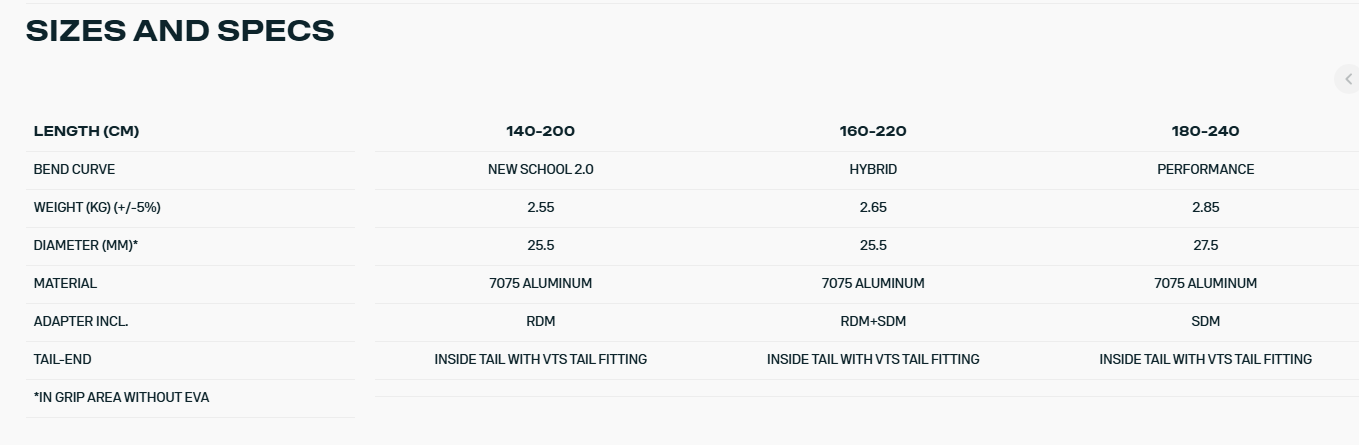1359x445 pixels.
Task: Click the left chevron arrow beside the table
Action: (x=1348, y=79)
